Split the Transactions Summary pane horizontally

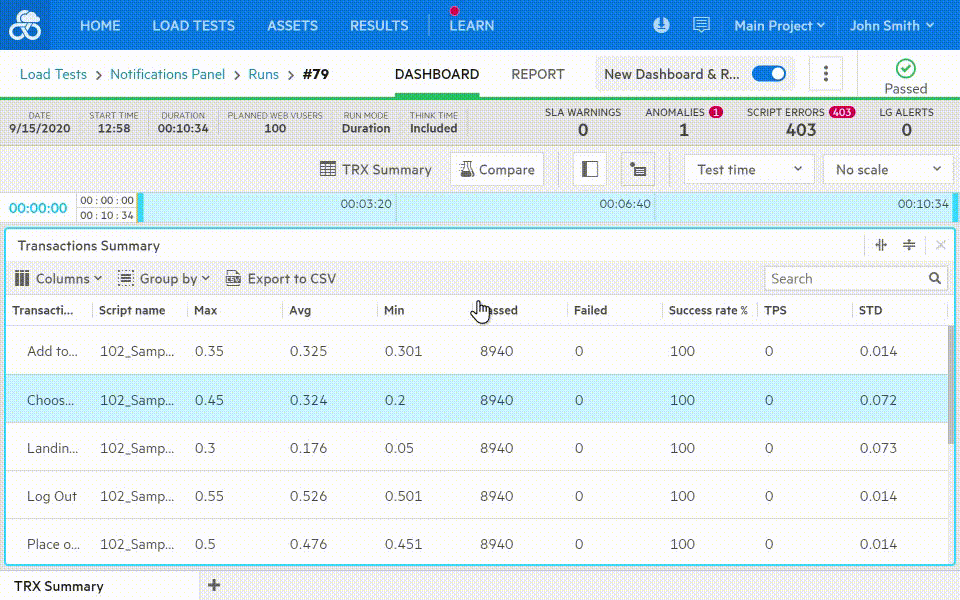click(909, 245)
